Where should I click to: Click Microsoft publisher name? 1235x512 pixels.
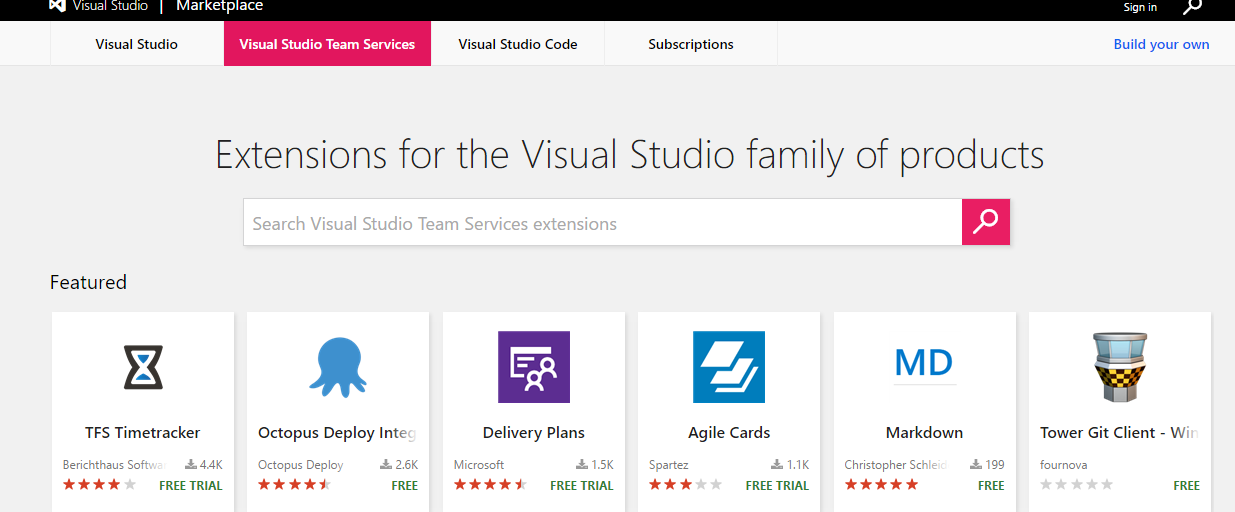(x=479, y=465)
